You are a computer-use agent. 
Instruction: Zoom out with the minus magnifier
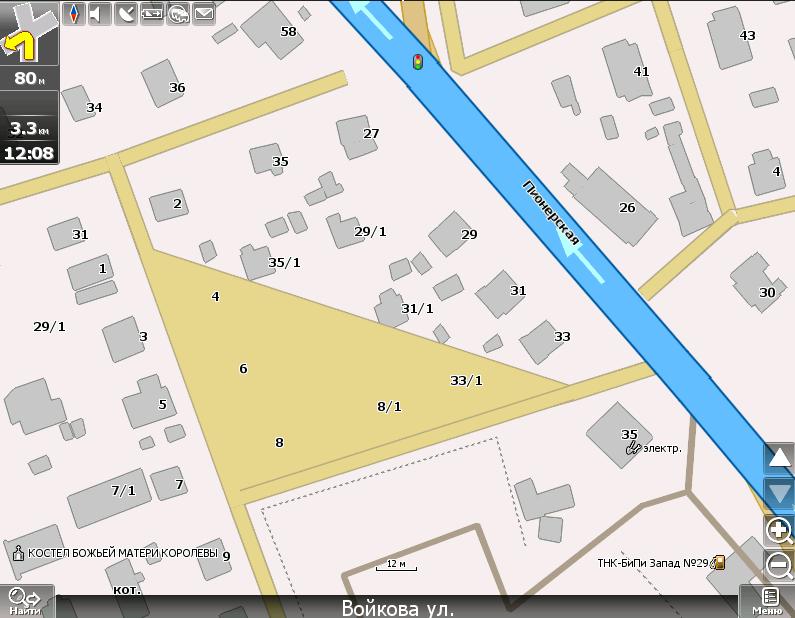coord(779,564)
